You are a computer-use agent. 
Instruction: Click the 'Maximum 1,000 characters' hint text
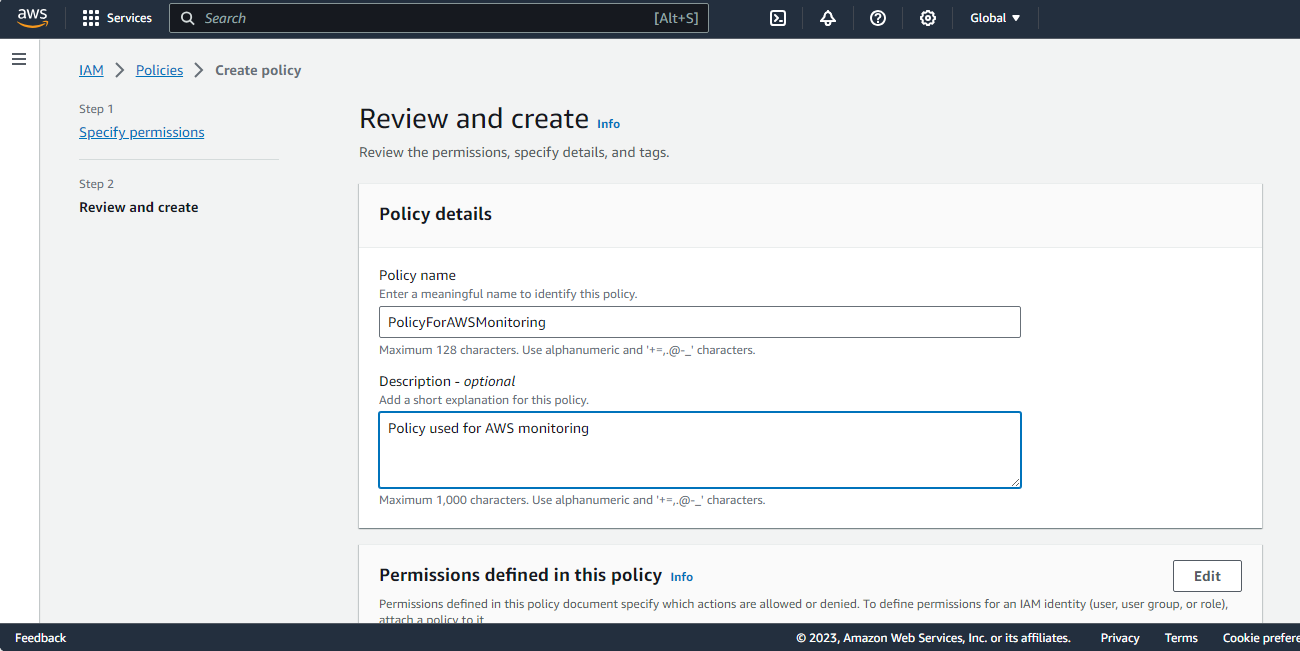pyautogui.click(x=572, y=500)
